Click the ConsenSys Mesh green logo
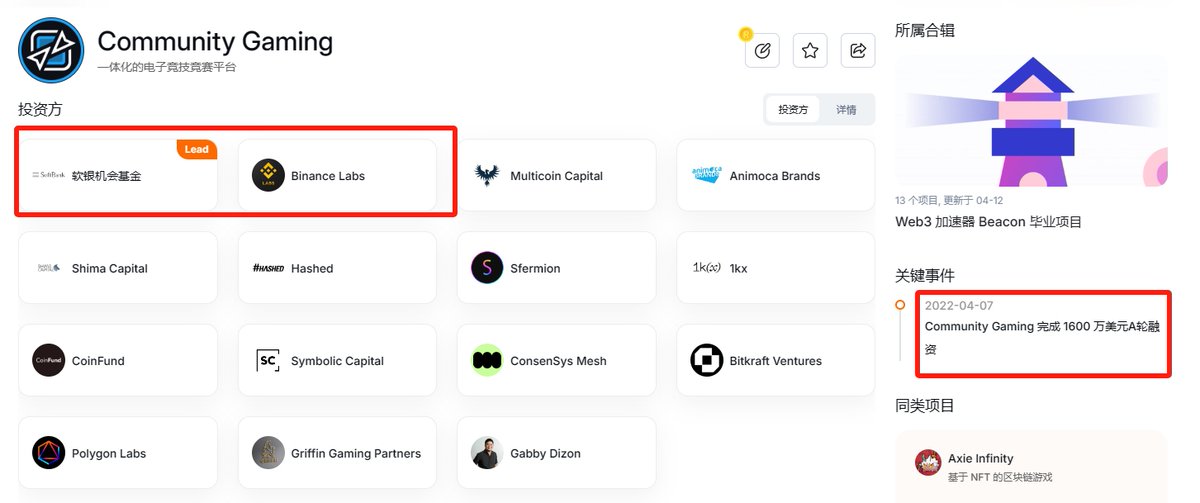1200x503 pixels. pyautogui.click(x=487, y=360)
